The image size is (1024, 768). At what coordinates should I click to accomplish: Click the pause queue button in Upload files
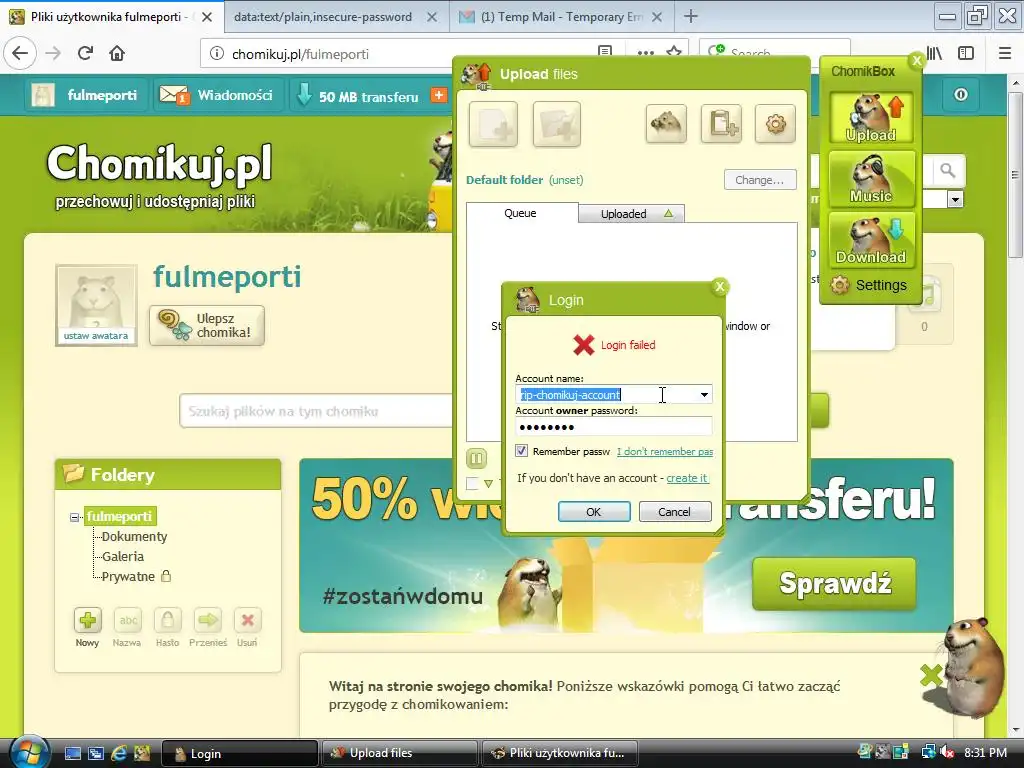[477, 458]
